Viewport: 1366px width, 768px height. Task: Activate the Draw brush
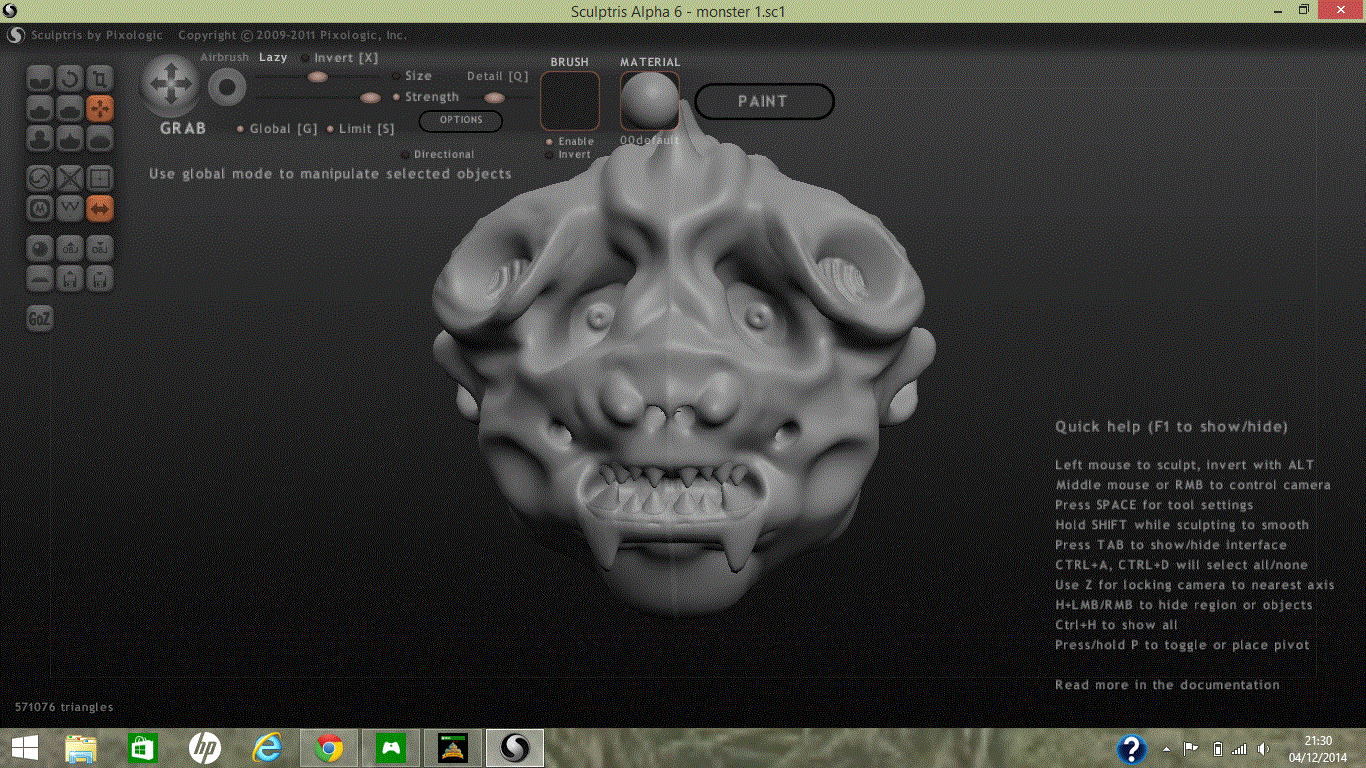[39, 108]
